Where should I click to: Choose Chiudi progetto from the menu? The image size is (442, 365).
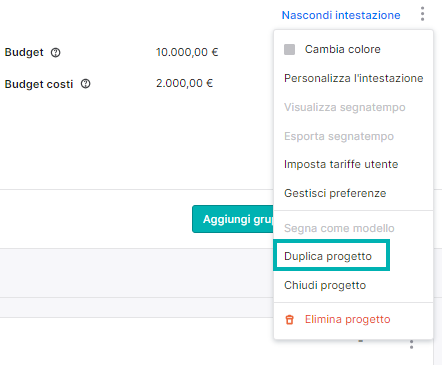(325, 285)
